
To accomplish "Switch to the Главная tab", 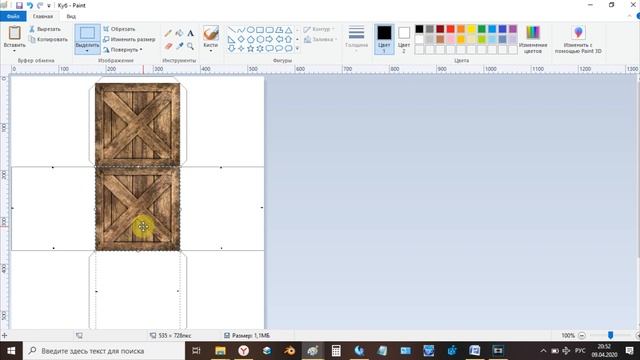I will [43, 16].
